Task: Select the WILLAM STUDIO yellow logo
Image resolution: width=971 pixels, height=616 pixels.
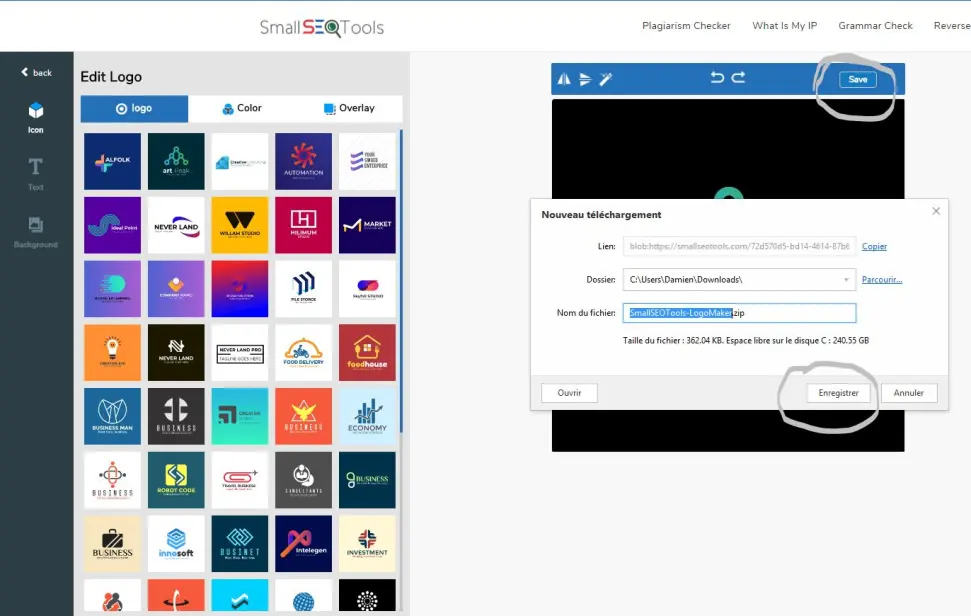Action: tap(240, 225)
